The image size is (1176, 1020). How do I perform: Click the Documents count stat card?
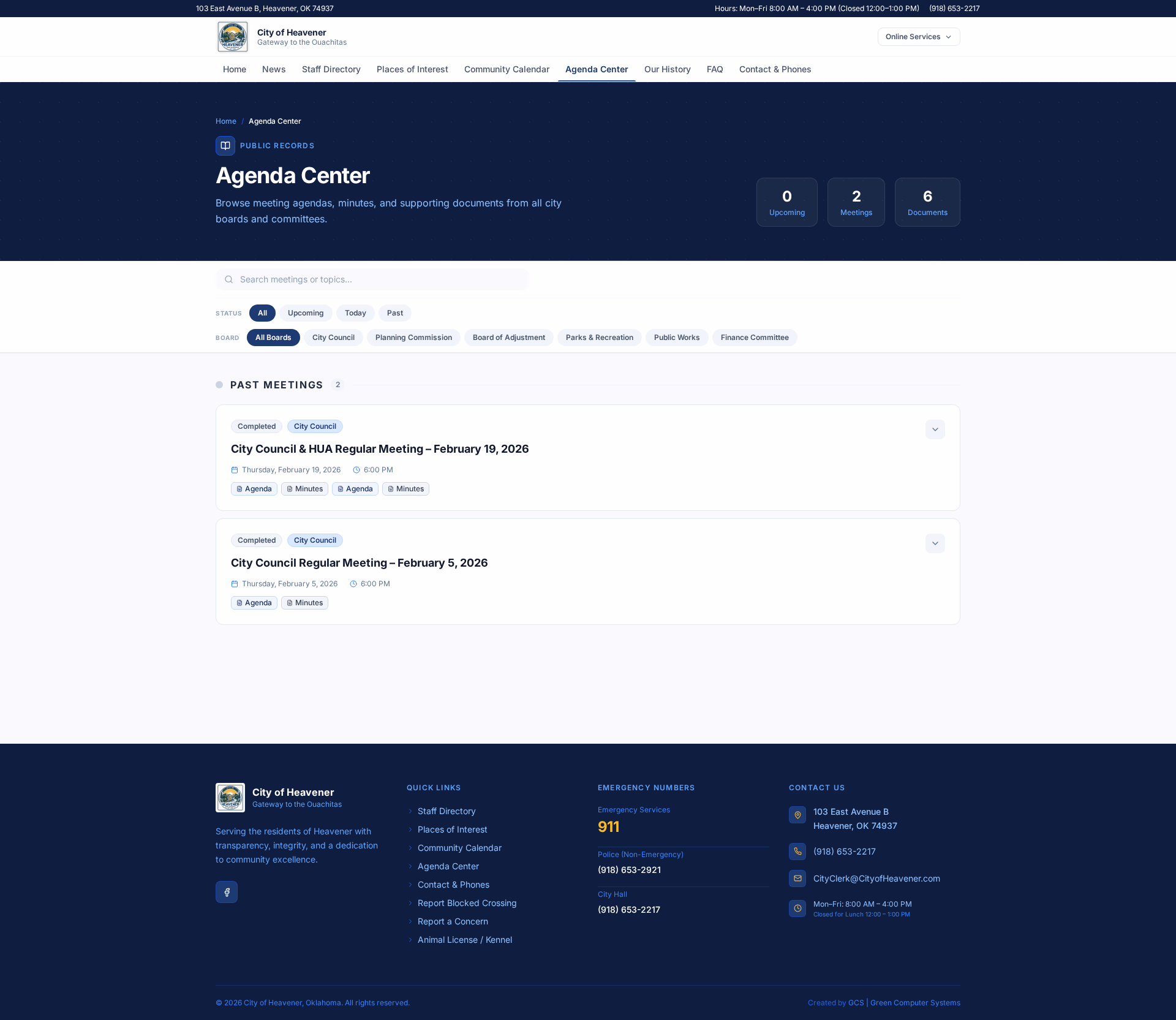pyautogui.click(x=927, y=202)
